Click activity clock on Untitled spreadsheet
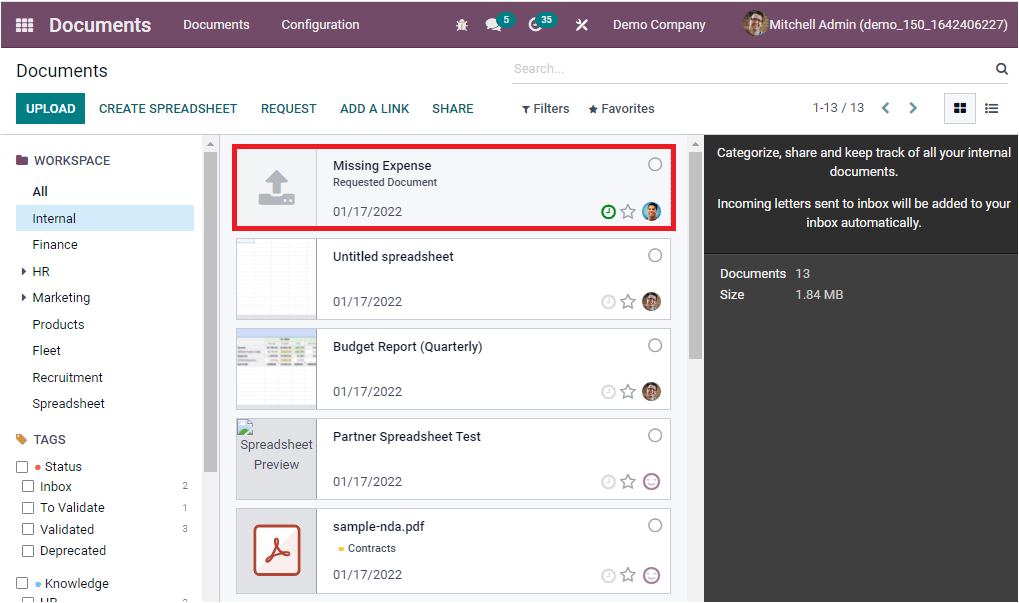This screenshot has width=1019, height=603. click(x=608, y=302)
